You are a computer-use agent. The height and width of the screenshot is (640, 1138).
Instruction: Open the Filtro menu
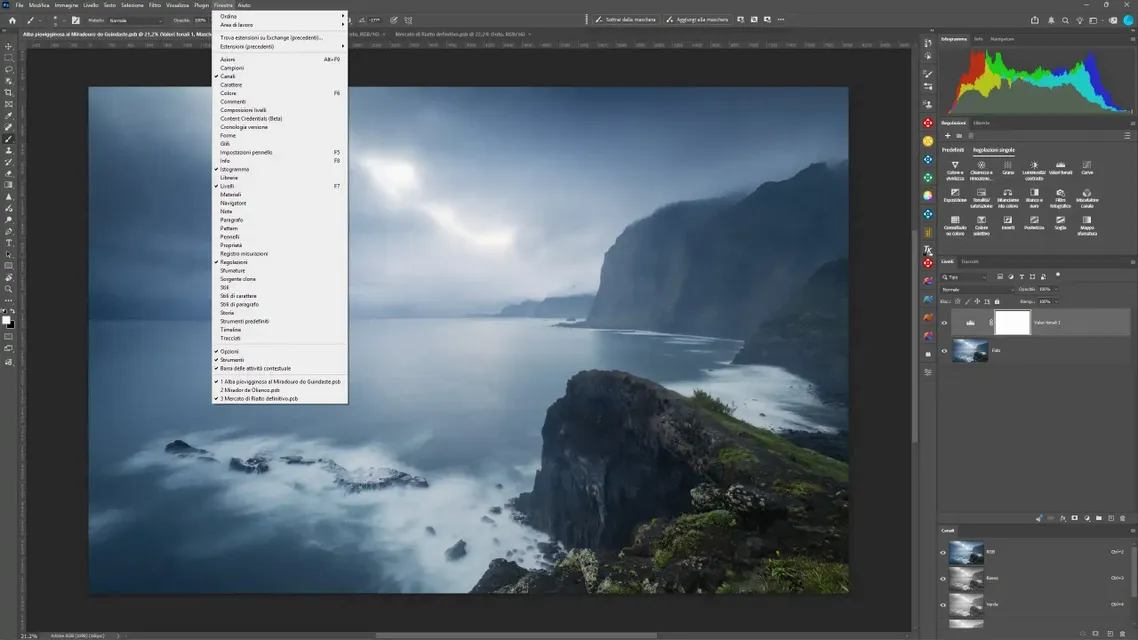coord(155,5)
